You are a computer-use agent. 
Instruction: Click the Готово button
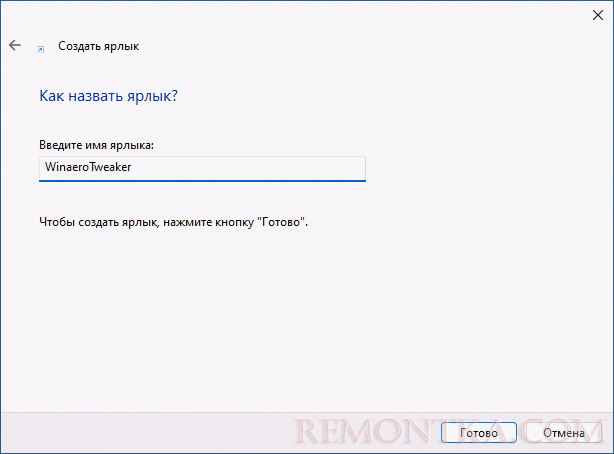(479, 432)
